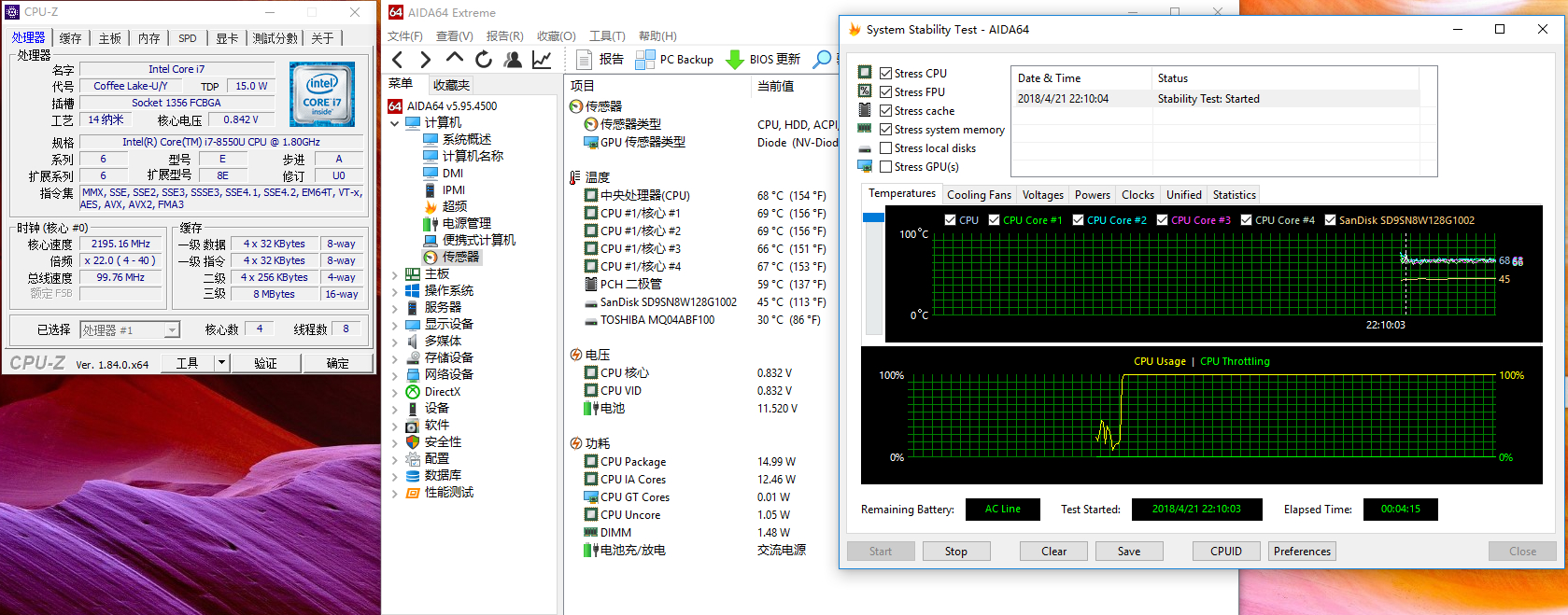Switch to Cooling Fans tab
This screenshot has height=615, width=1568.
(x=979, y=195)
